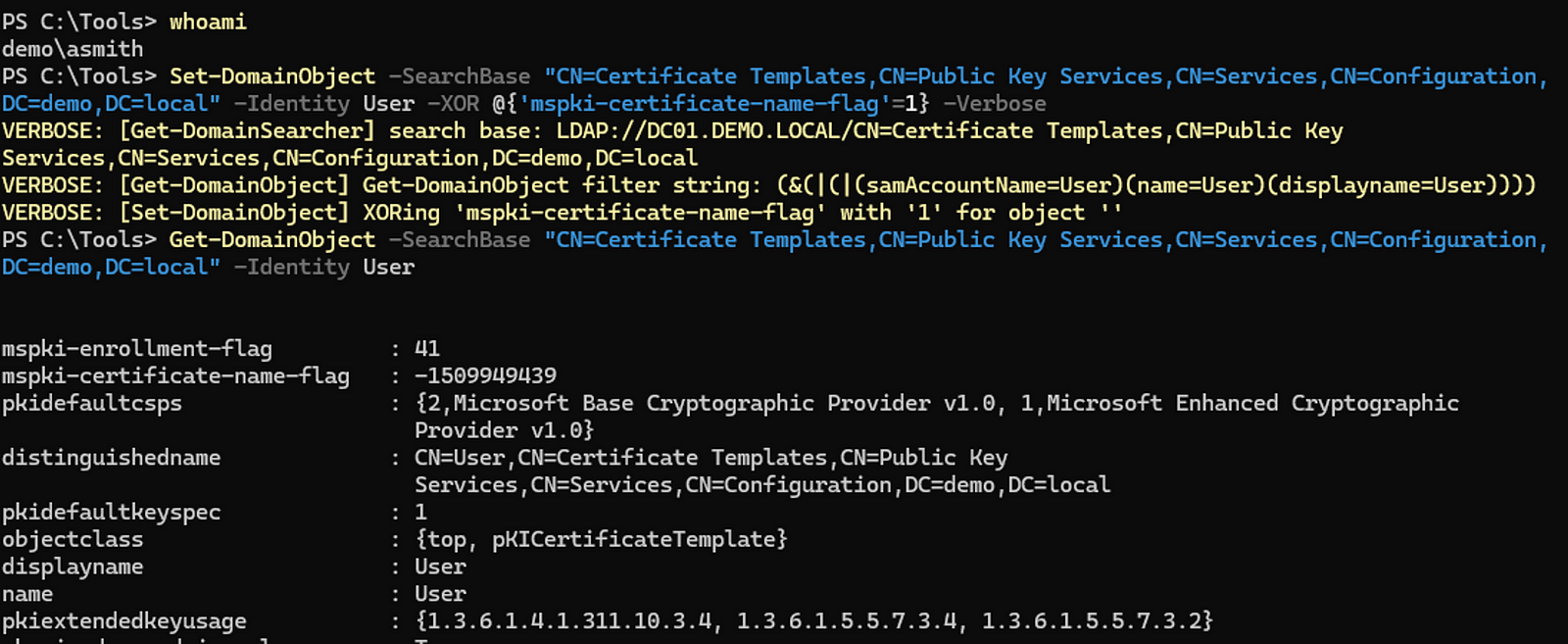The height and width of the screenshot is (644, 1568).
Task: Click the objectclass property name
Action: 73,539
